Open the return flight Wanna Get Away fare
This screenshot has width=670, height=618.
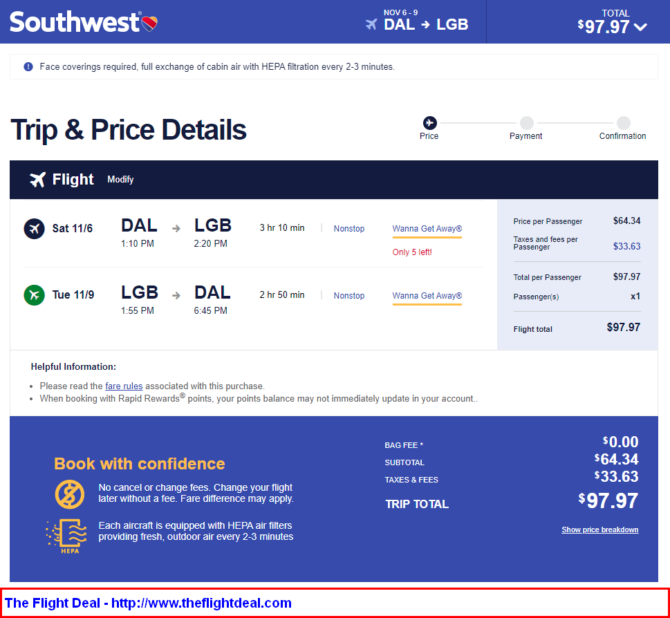[x=427, y=296]
